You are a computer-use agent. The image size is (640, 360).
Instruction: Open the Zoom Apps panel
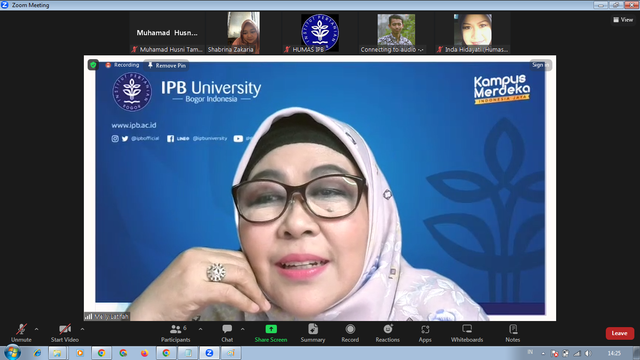[425, 333]
